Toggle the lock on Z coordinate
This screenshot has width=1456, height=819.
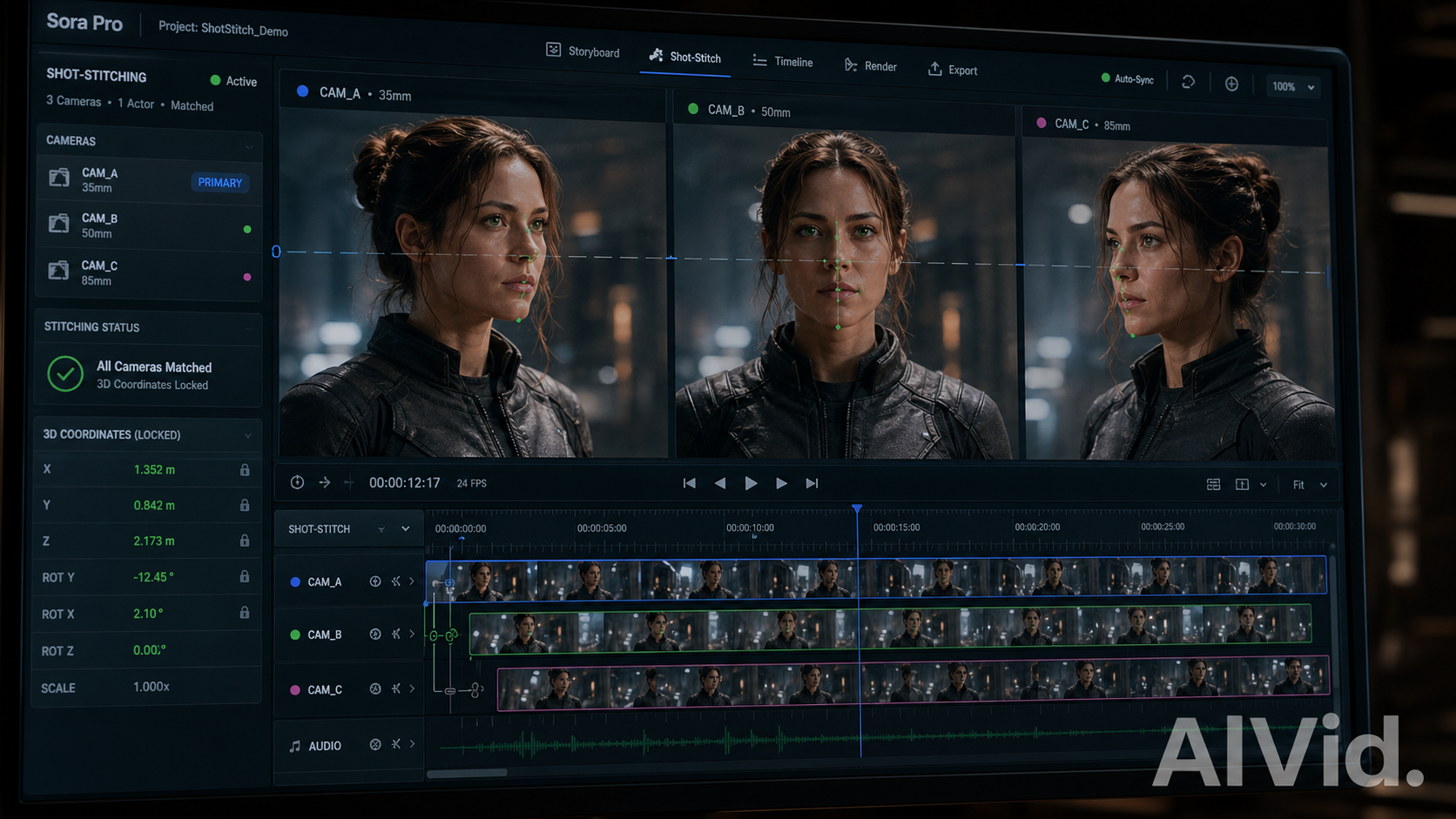tap(245, 540)
